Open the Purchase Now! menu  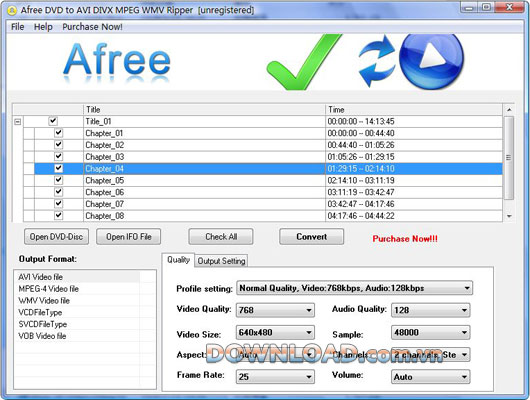click(x=92, y=27)
